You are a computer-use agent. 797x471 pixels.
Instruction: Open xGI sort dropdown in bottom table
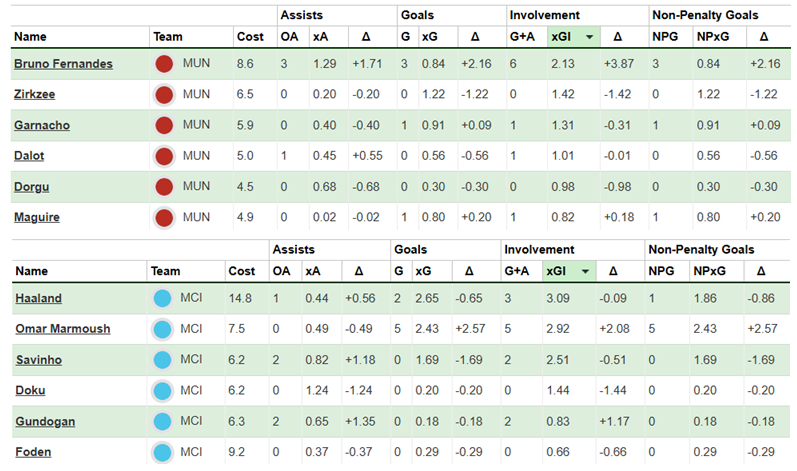pyautogui.click(x=582, y=271)
